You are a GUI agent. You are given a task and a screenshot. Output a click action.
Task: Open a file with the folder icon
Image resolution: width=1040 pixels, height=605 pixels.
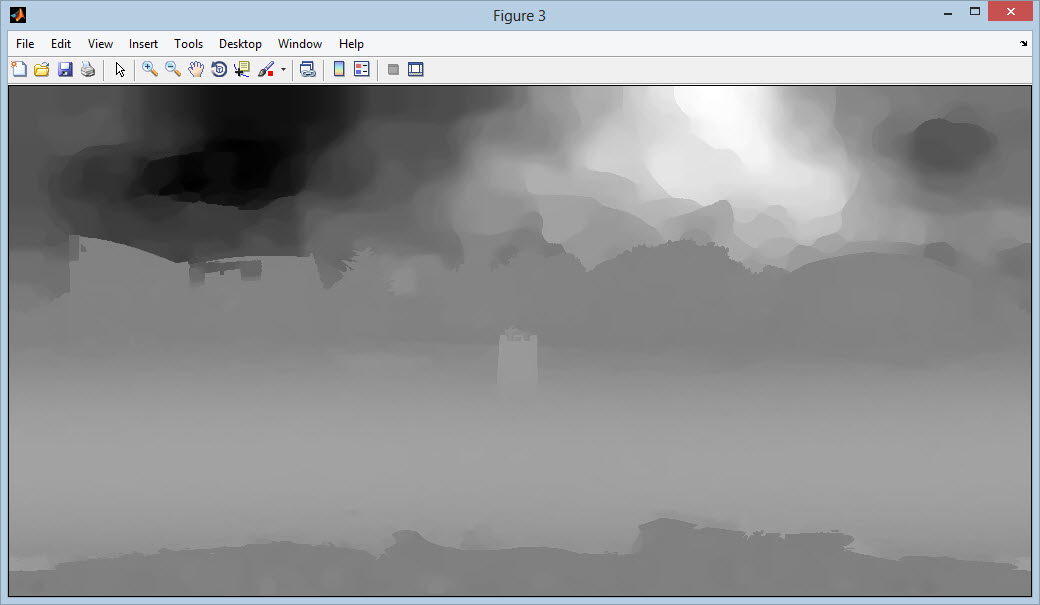tap(42, 69)
